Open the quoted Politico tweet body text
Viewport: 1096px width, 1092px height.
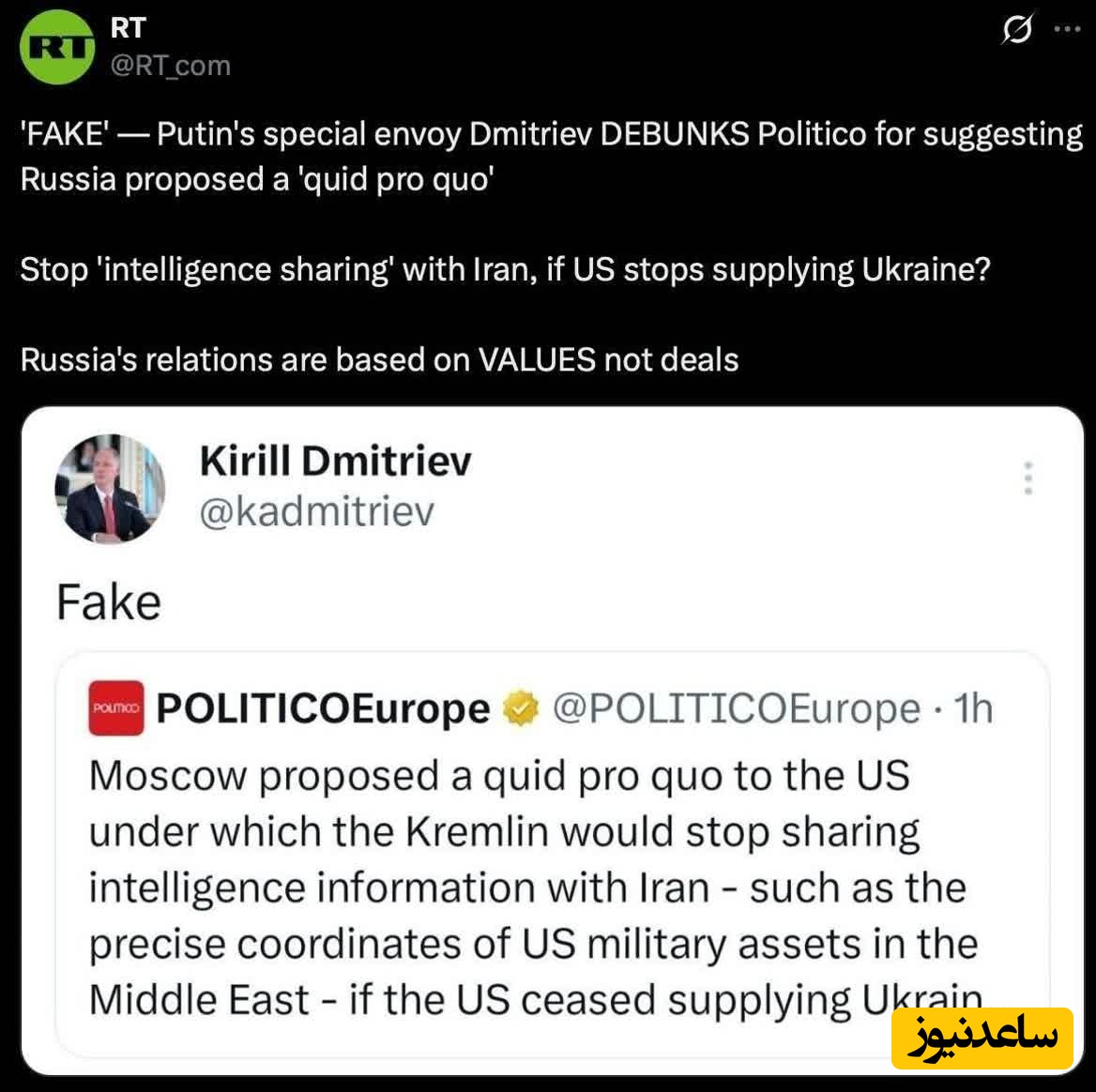point(536,887)
